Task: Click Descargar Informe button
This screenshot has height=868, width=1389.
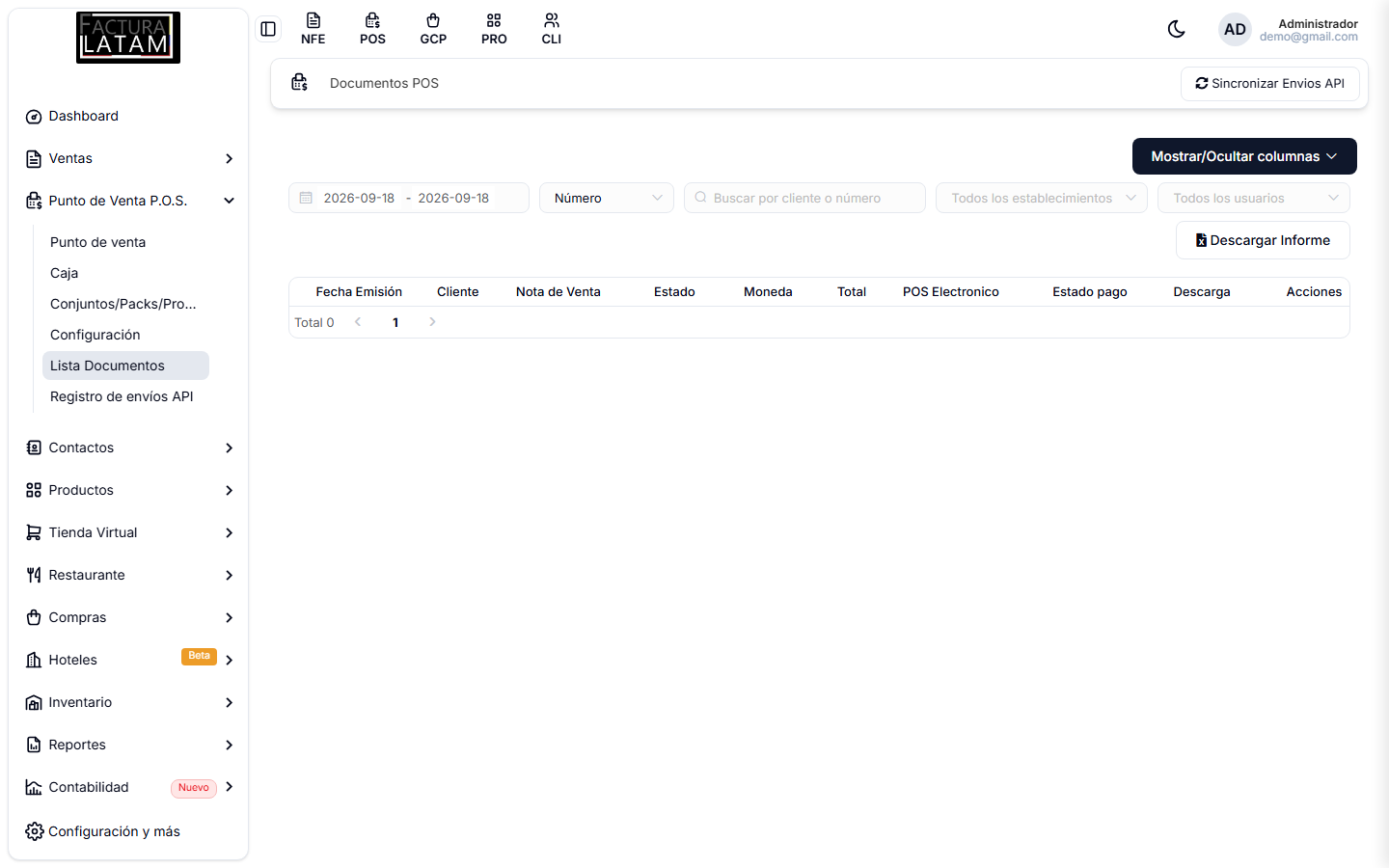Action: pyautogui.click(x=1263, y=240)
